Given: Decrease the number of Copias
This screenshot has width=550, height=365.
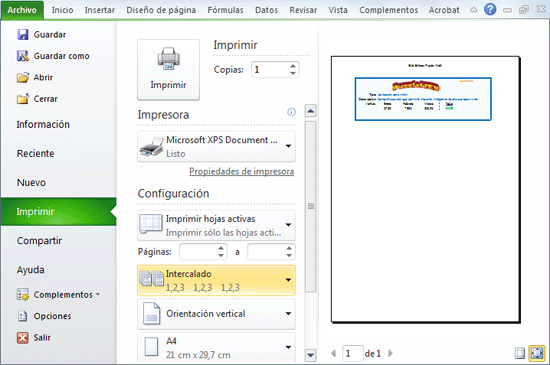Looking at the screenshot, I should [x=293, y=73].
